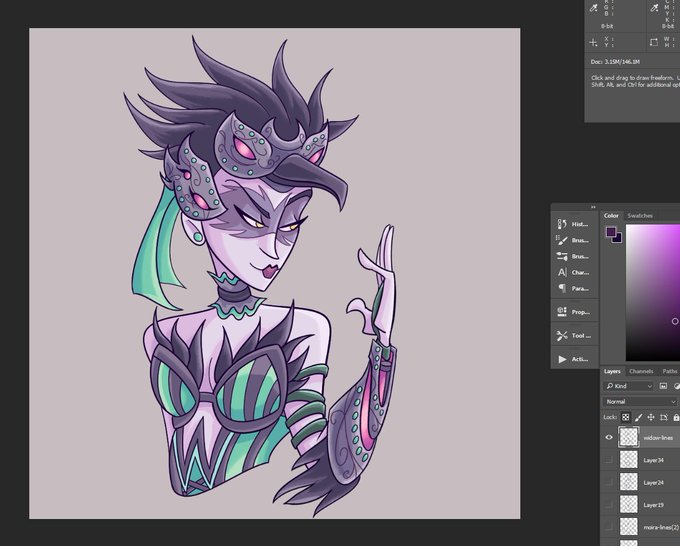
Task: Show Layer 24 visibility
Action: click(609, 482)
